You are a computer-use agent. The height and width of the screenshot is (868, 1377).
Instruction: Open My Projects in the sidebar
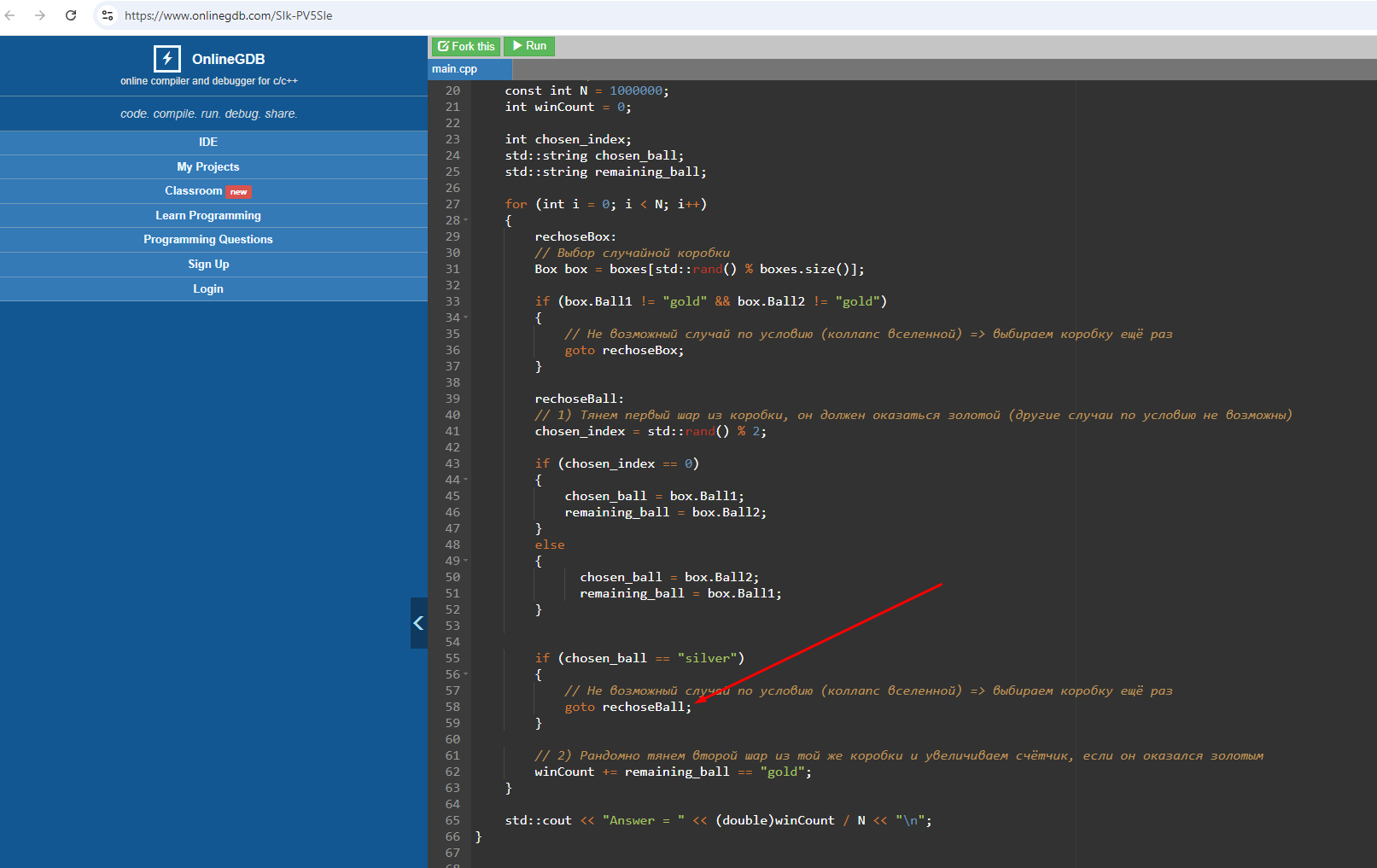[208, 167]
